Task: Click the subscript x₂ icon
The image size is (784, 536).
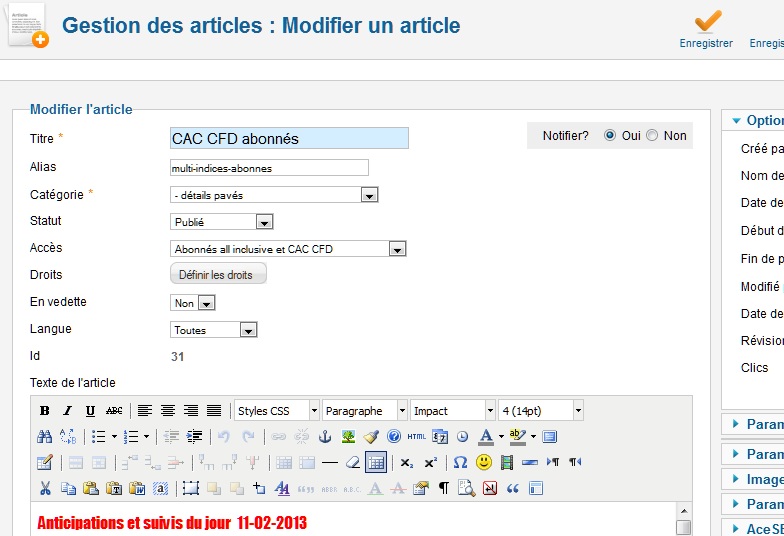Action: coord(406,462)
